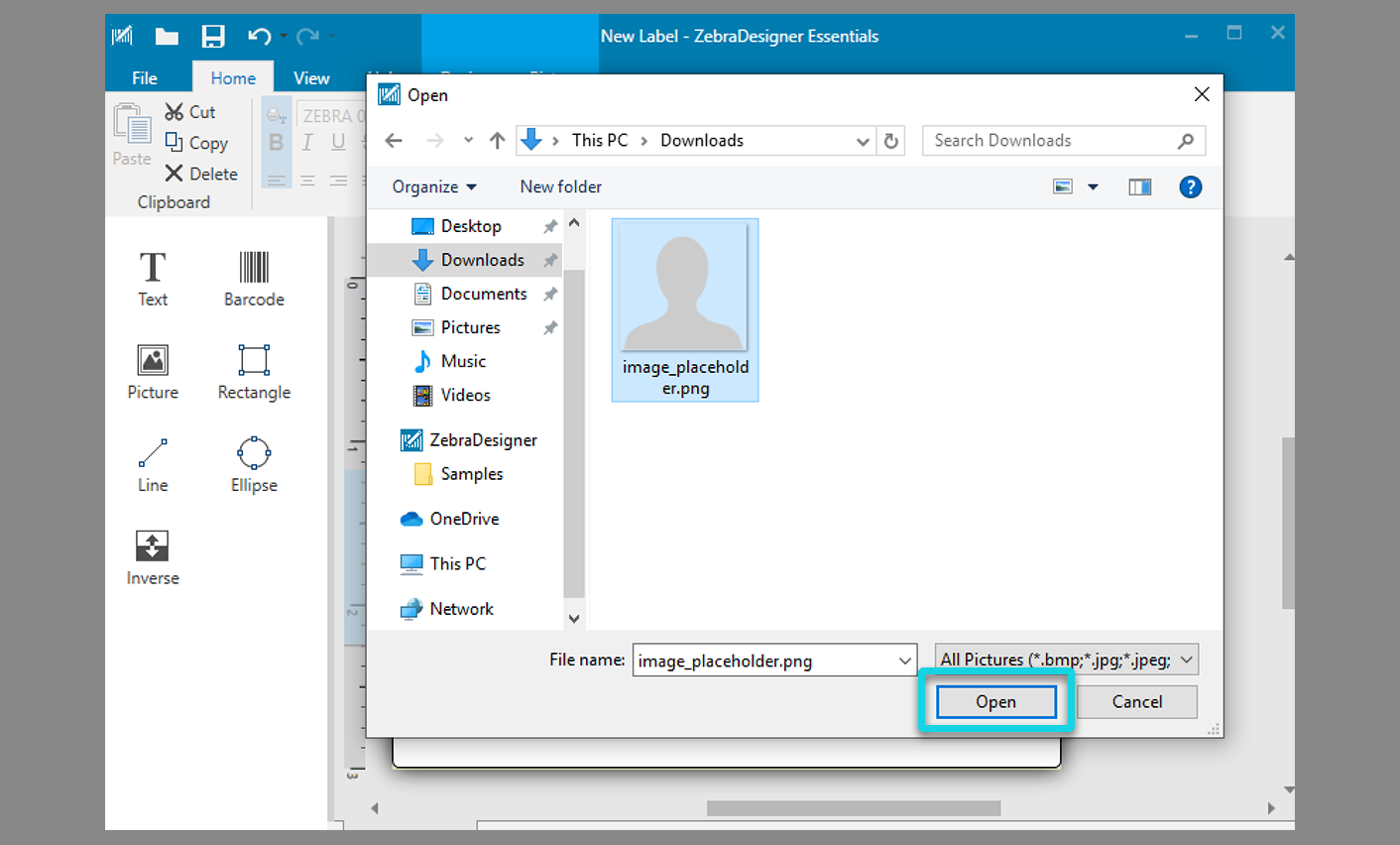The image size is (1400, 845).
Task: Switch to the View ribbon tab
Action: [310, 76]
